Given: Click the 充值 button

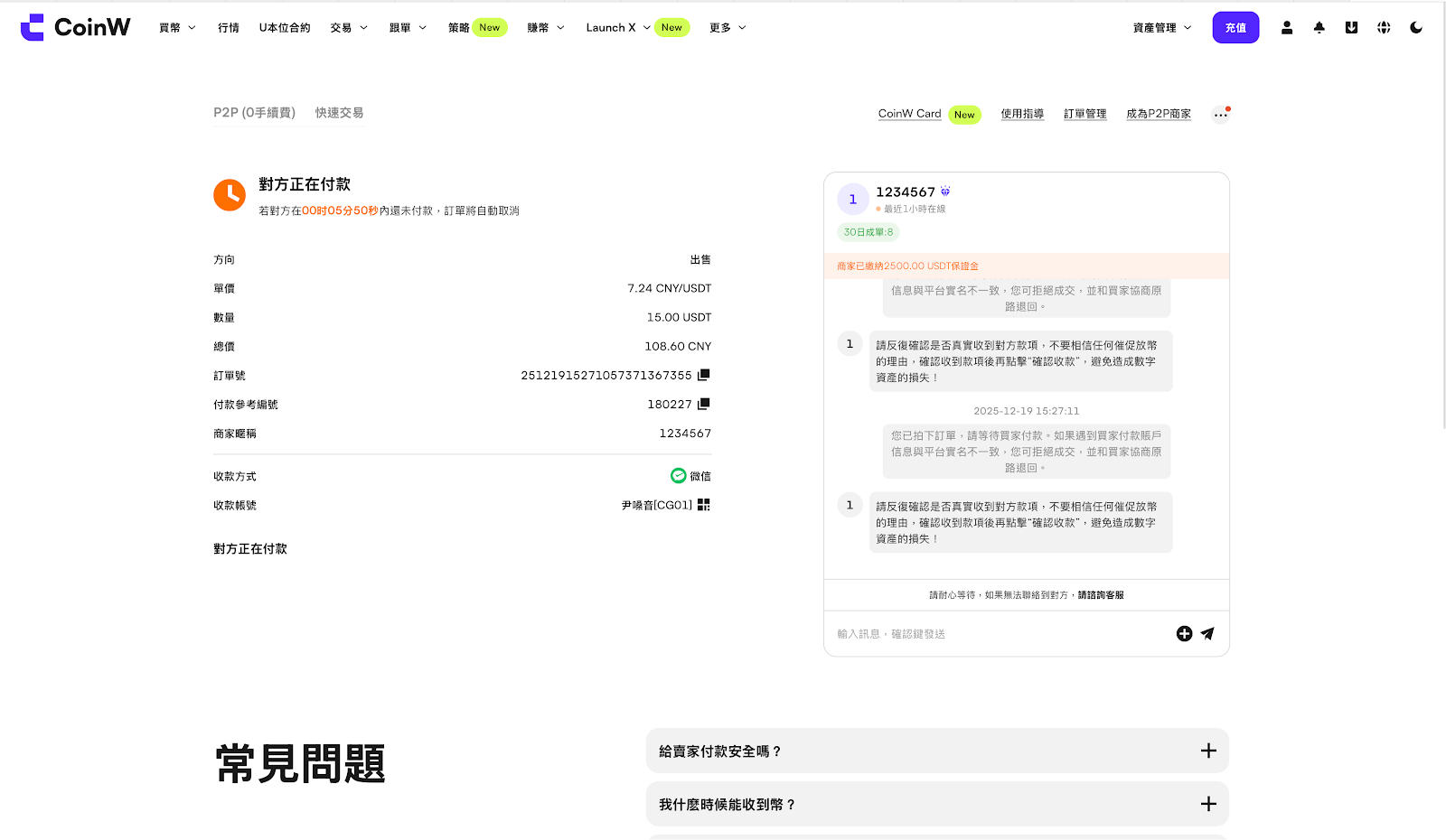Looking at the screenshot, I should [1235, 28].
